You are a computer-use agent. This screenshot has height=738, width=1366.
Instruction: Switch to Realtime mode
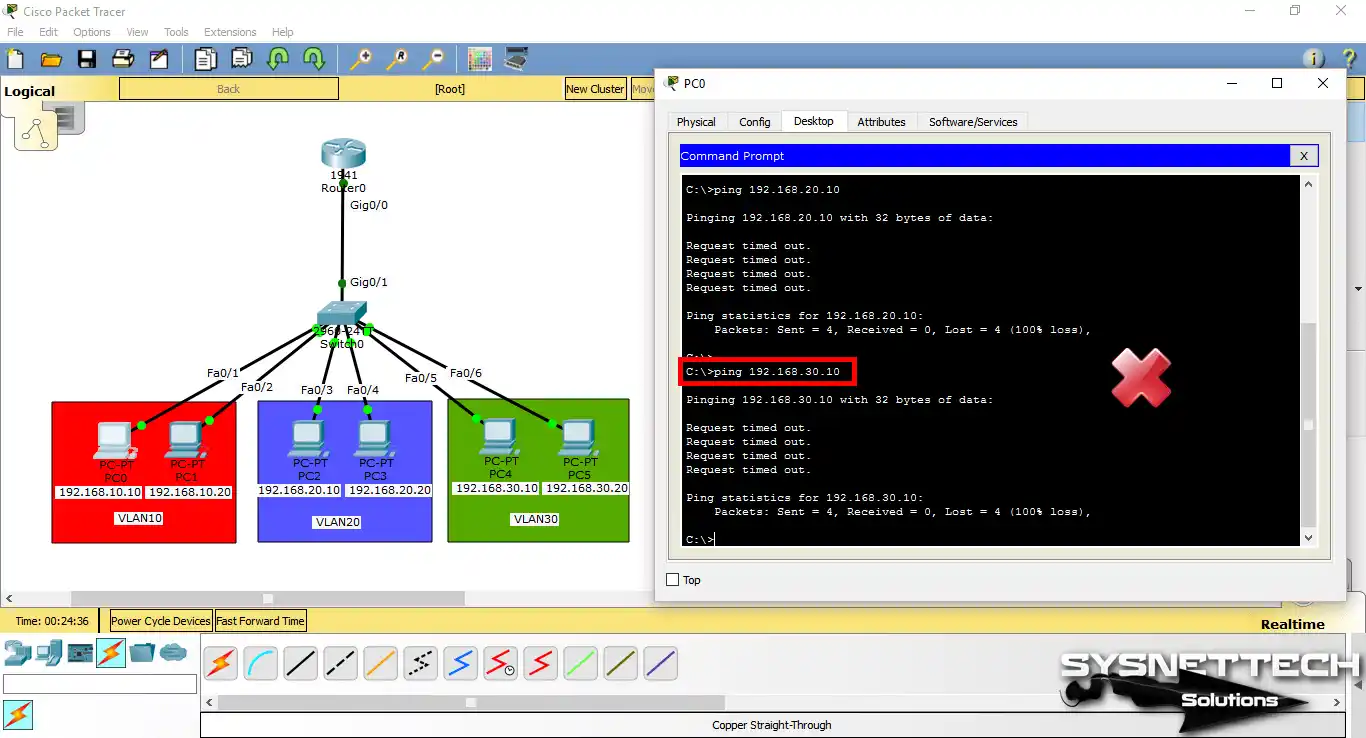[1292, 623]
